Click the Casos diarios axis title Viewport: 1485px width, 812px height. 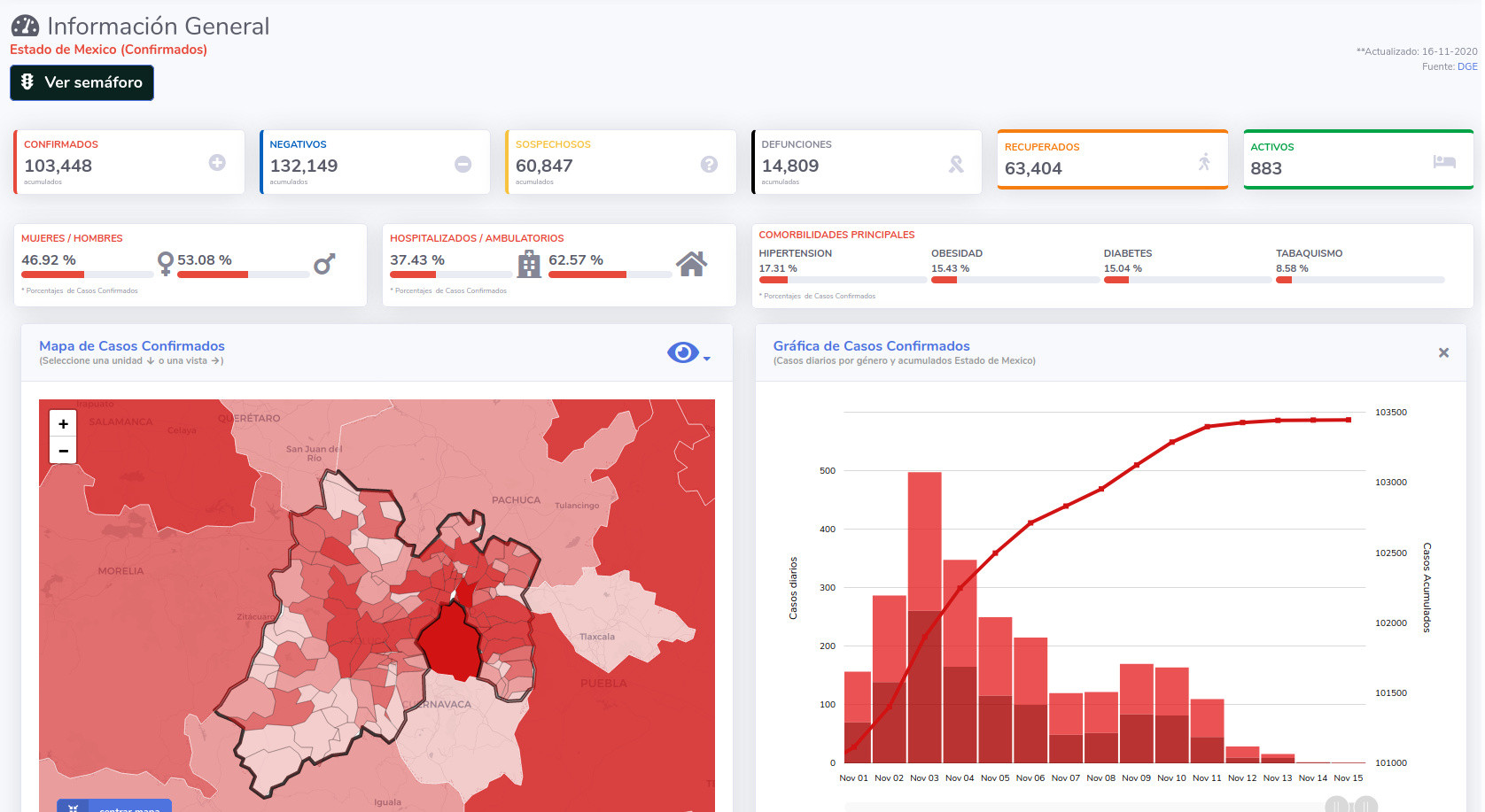(x=793, y=588)
